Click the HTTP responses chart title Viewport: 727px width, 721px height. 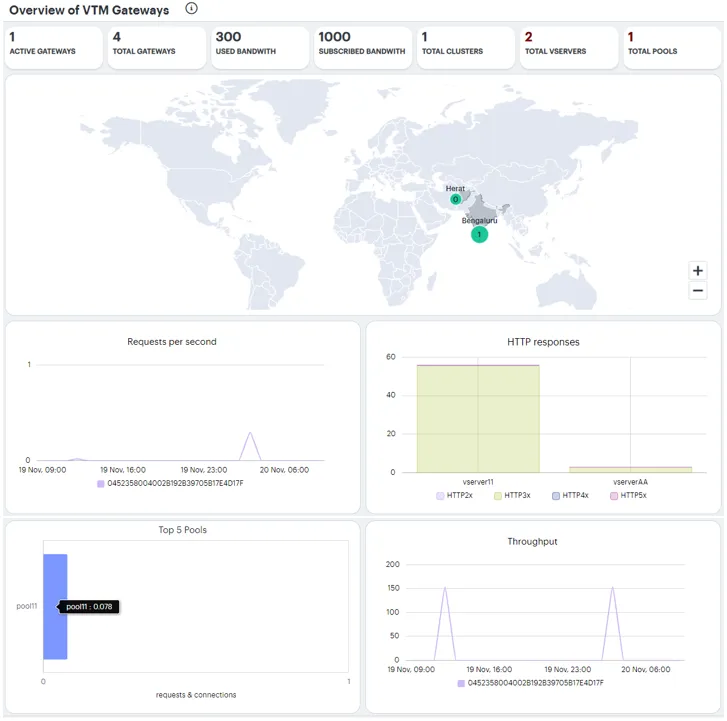click(x=543, y=342)
